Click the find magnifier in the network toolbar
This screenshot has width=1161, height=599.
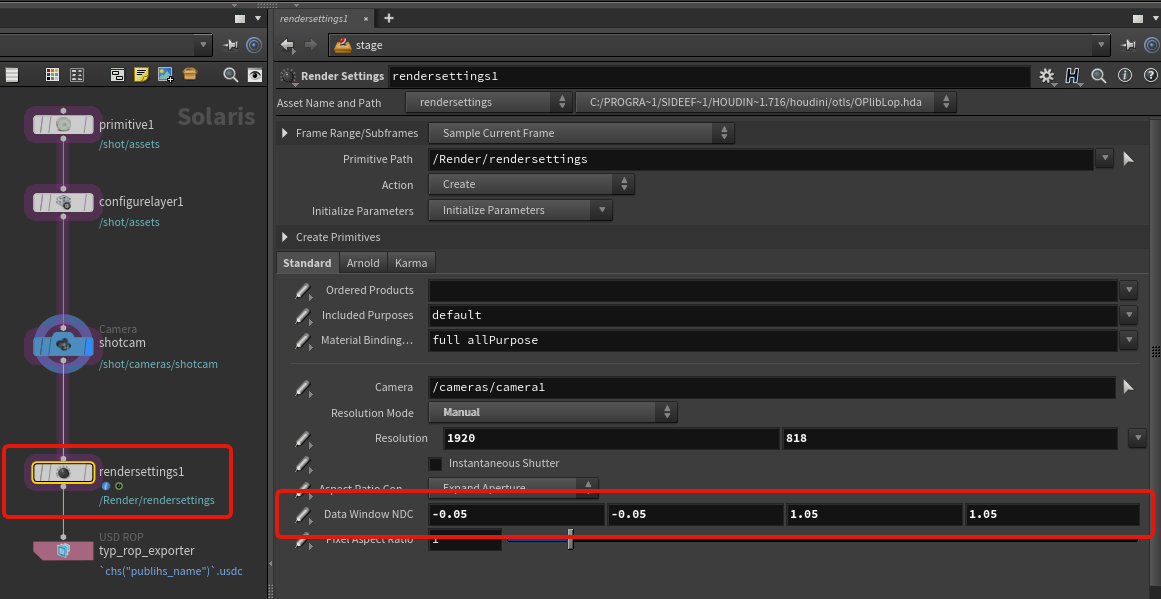230,75
